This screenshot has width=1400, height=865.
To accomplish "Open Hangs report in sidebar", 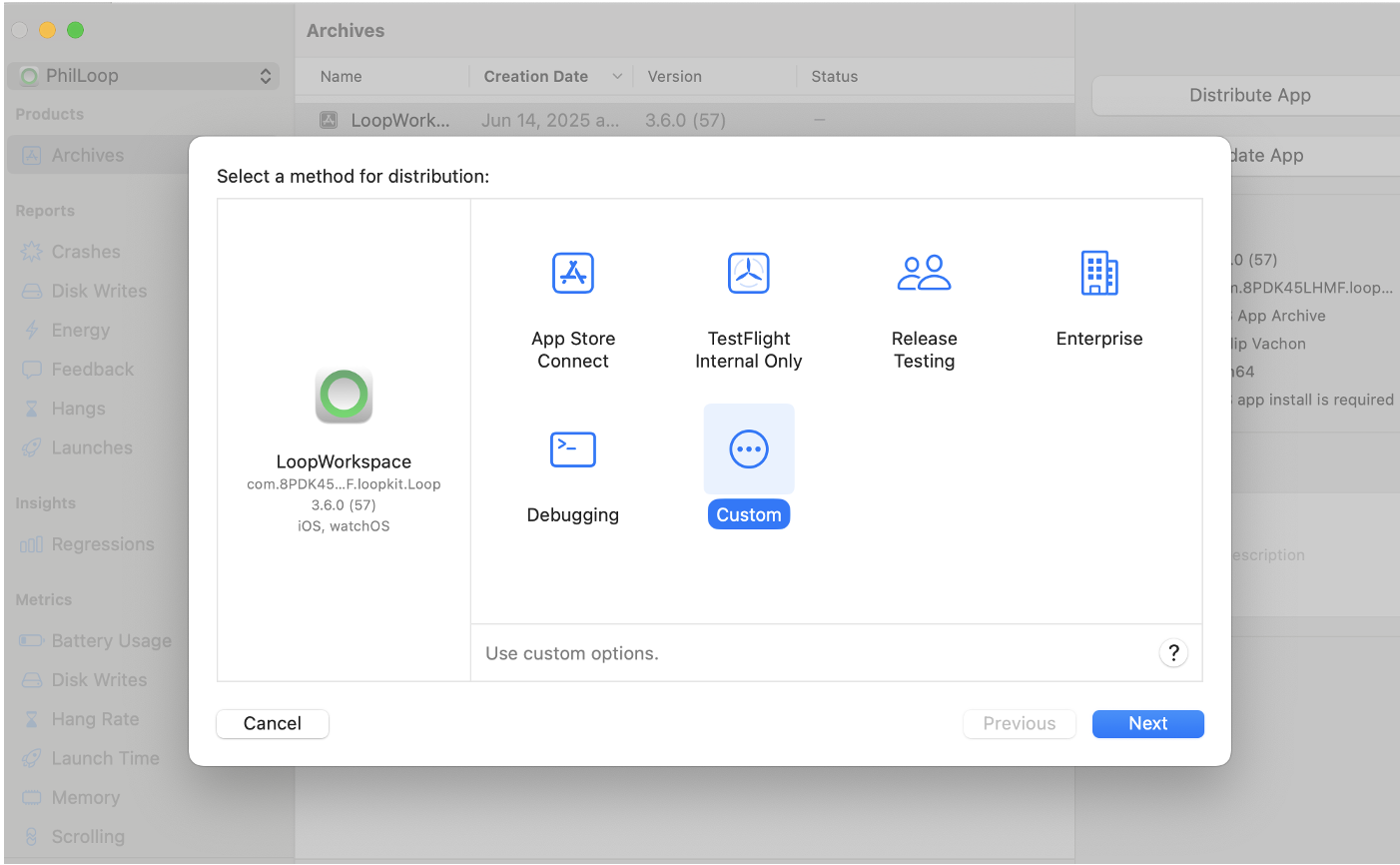I will [x=79, y=409].
